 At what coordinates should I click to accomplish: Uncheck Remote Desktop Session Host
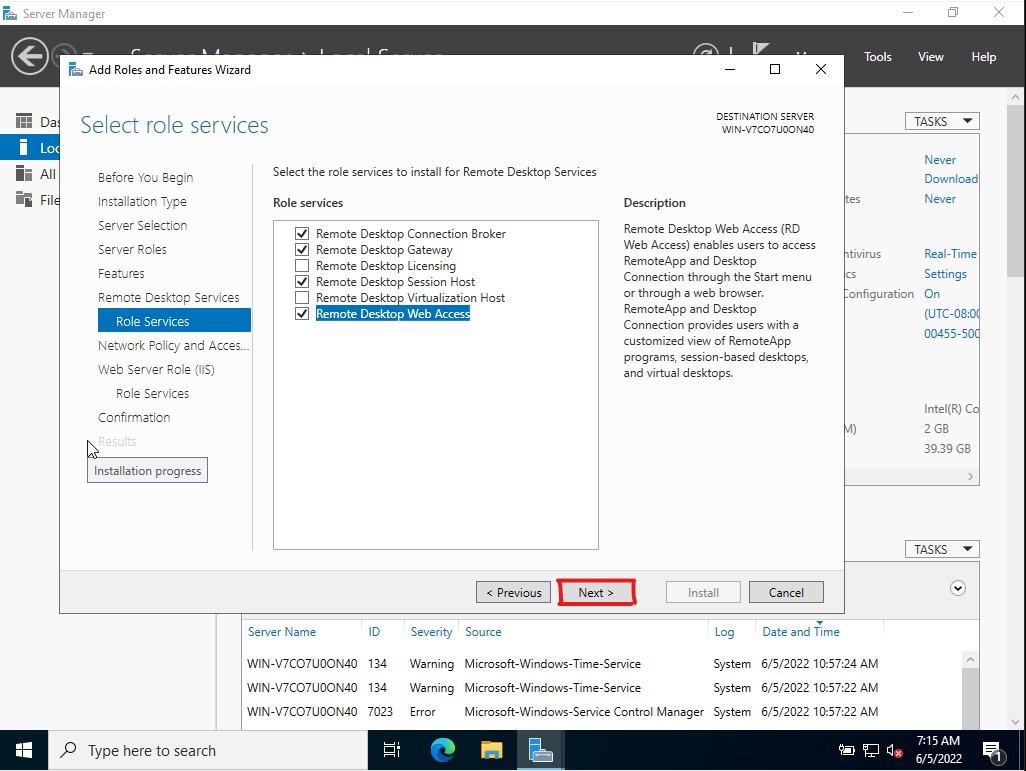[x=302, y=281]
